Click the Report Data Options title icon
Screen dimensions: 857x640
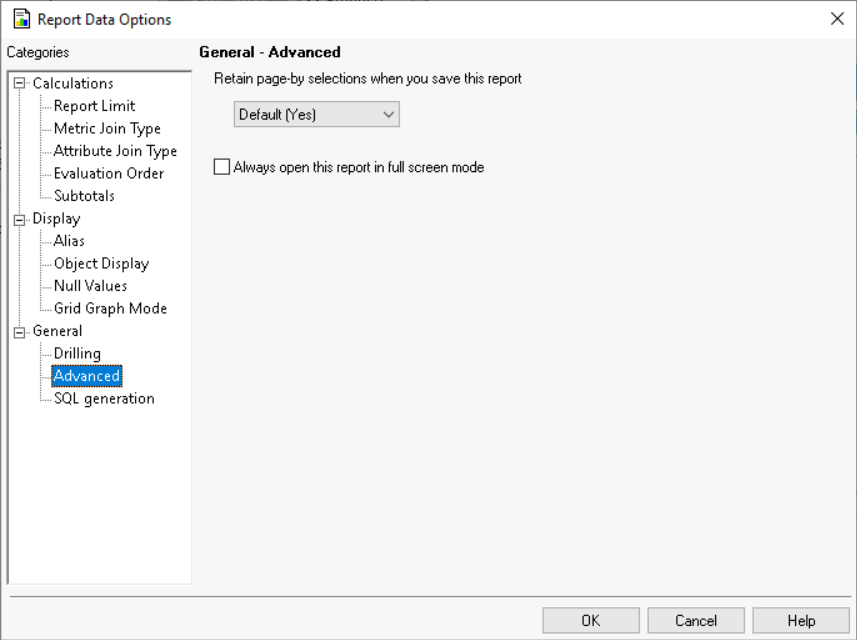[21, 19]
